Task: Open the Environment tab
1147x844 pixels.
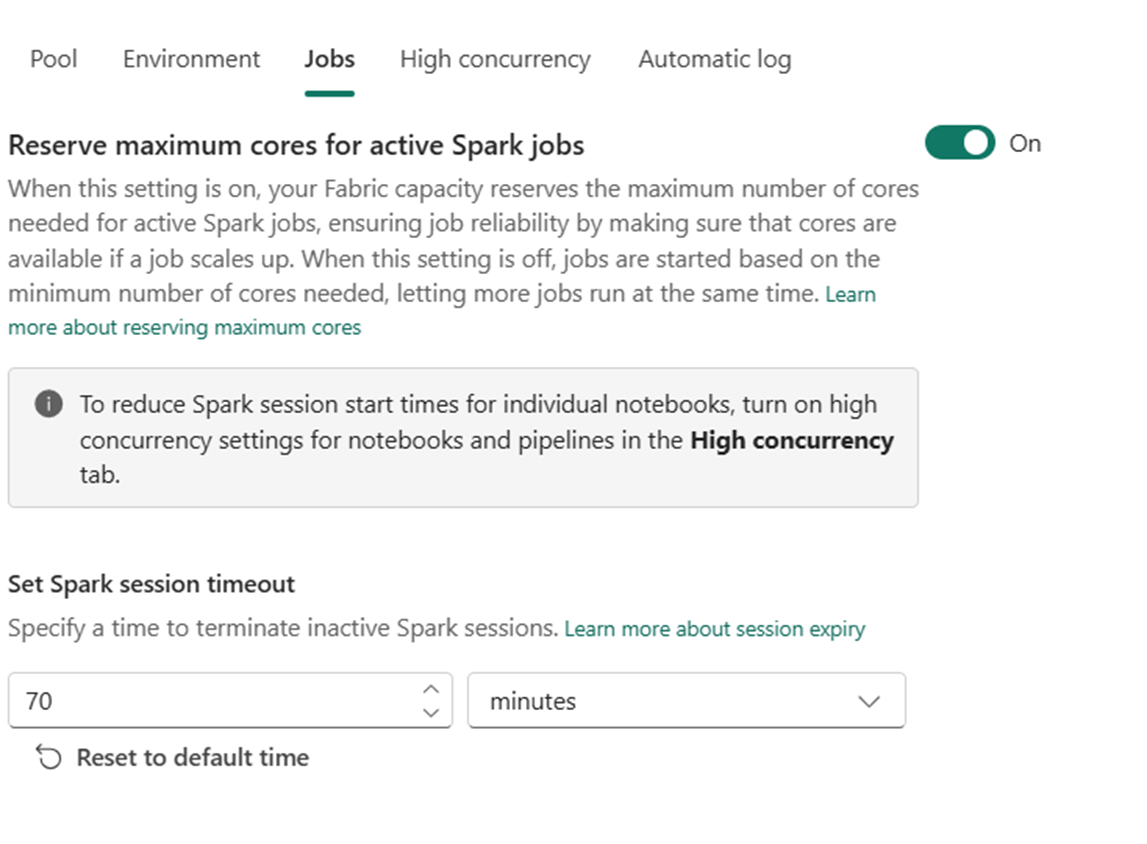Action: [x=191, y=59]
